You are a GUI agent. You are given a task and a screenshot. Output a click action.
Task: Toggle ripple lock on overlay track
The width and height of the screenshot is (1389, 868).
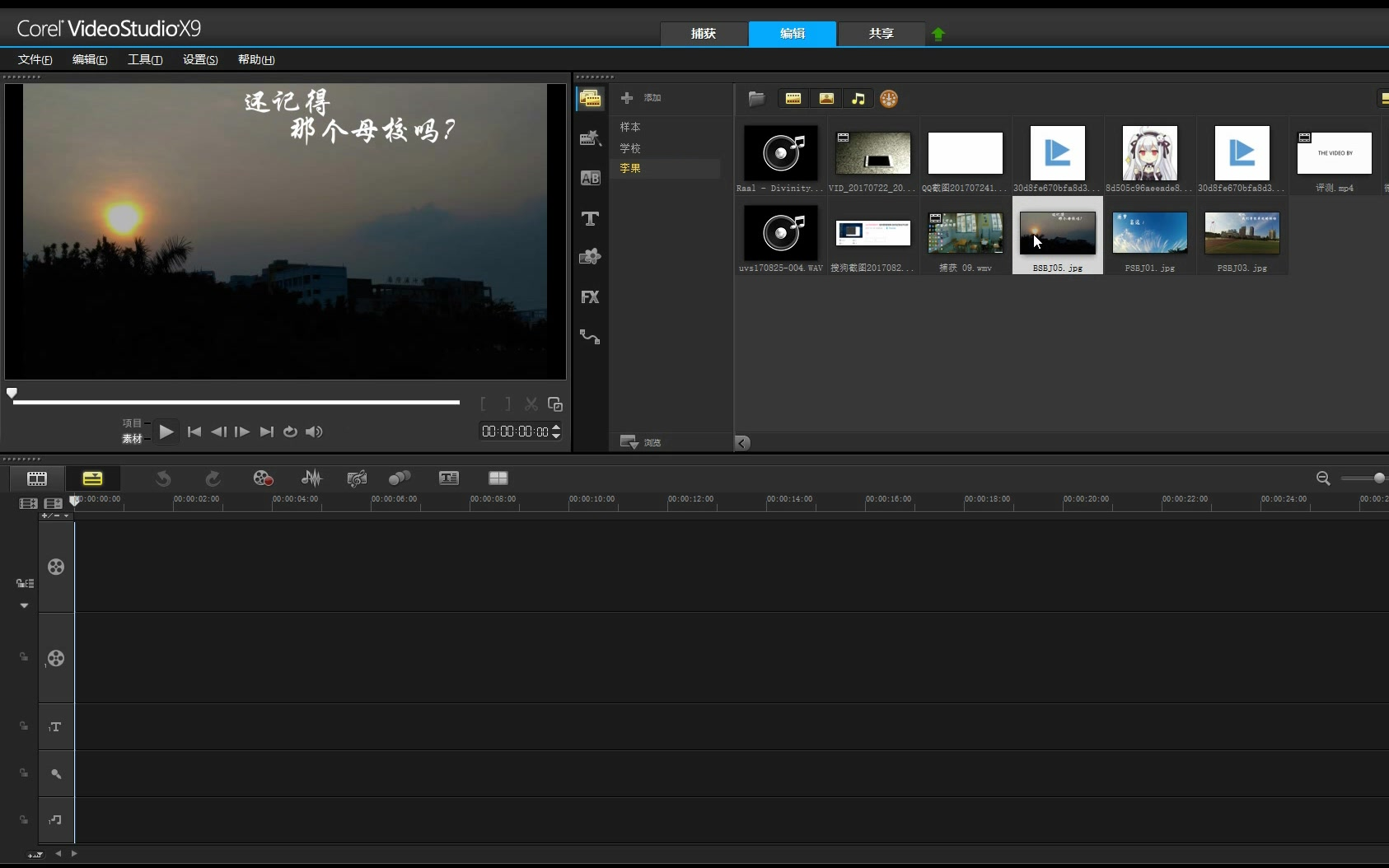click(x=24, y=657)
